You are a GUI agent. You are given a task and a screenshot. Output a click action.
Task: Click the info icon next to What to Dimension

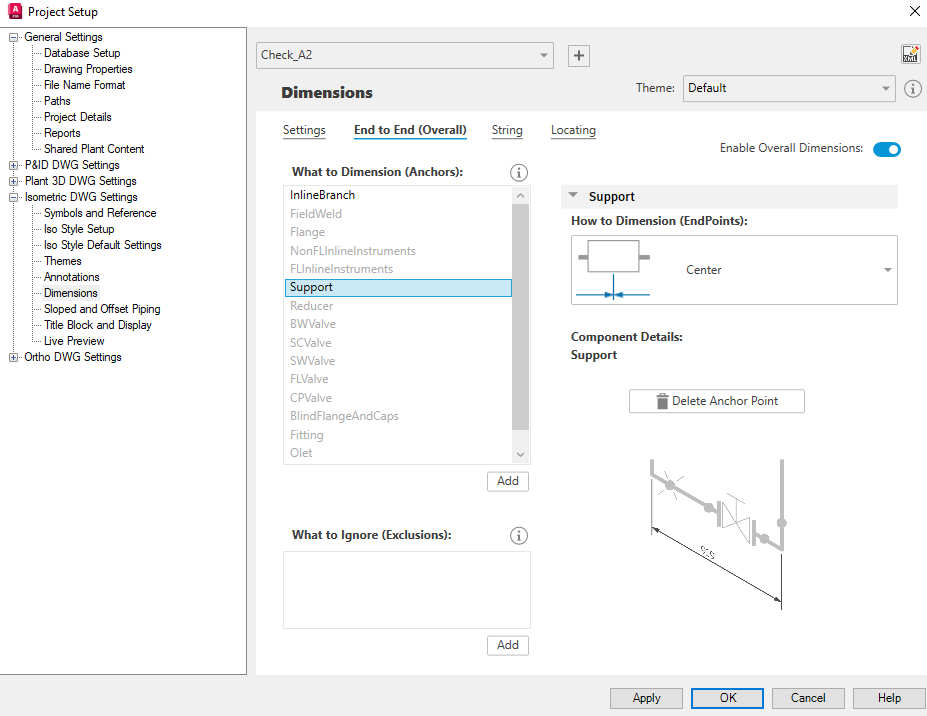[x=518, y=172]
